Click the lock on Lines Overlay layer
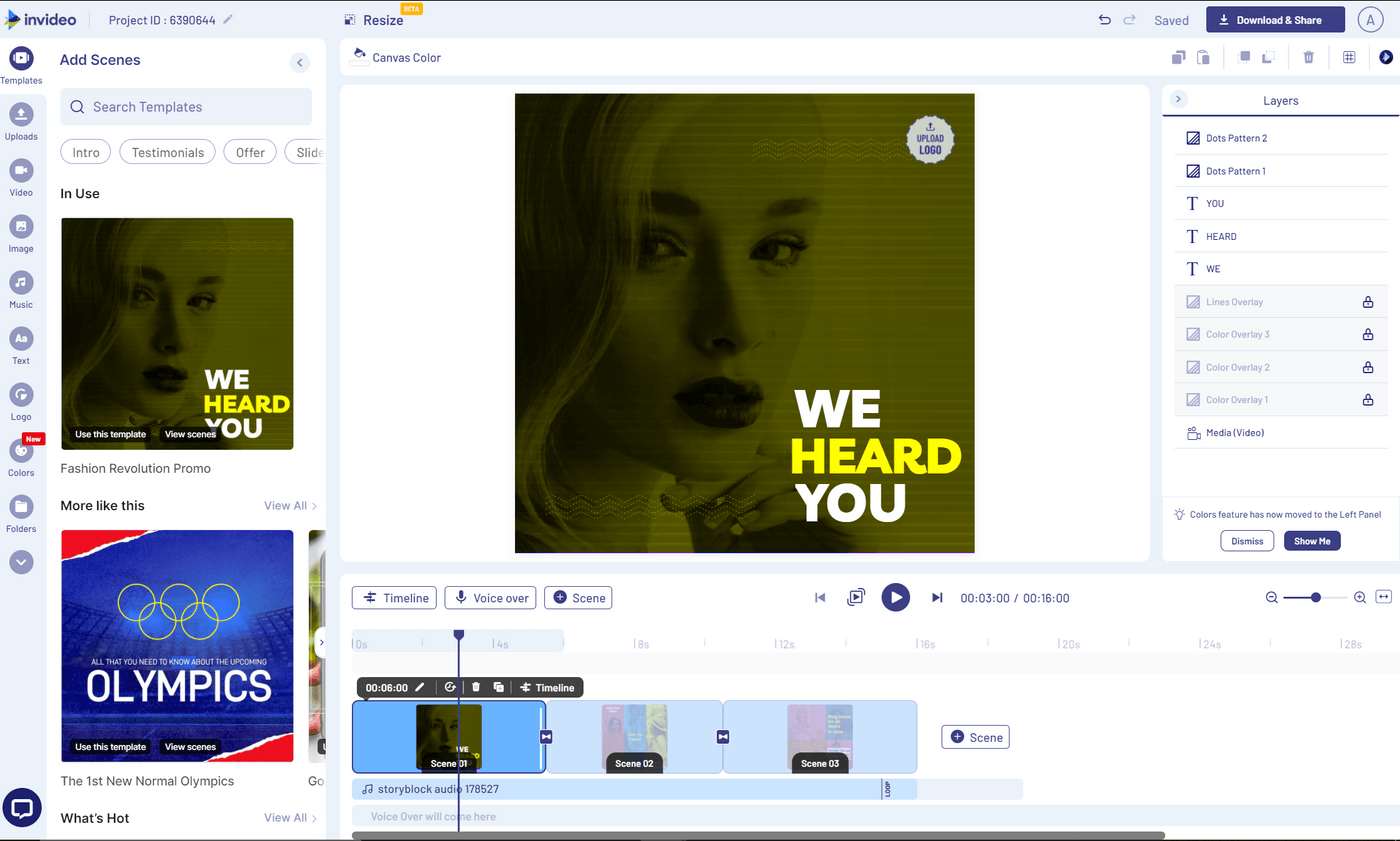The image size is (1400, 841). click(x=1366, y=301)
